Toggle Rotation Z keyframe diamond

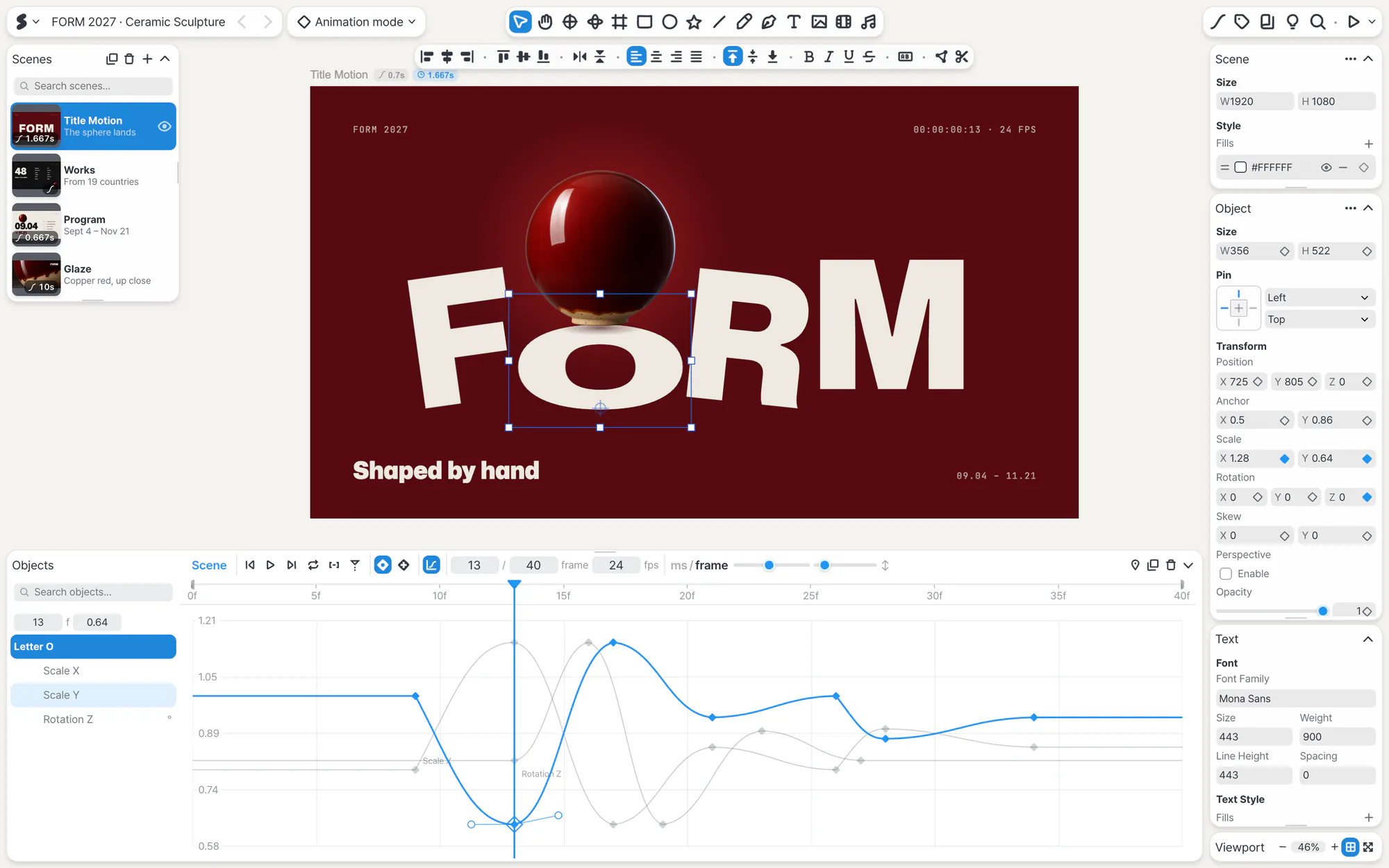[1367, 497]
